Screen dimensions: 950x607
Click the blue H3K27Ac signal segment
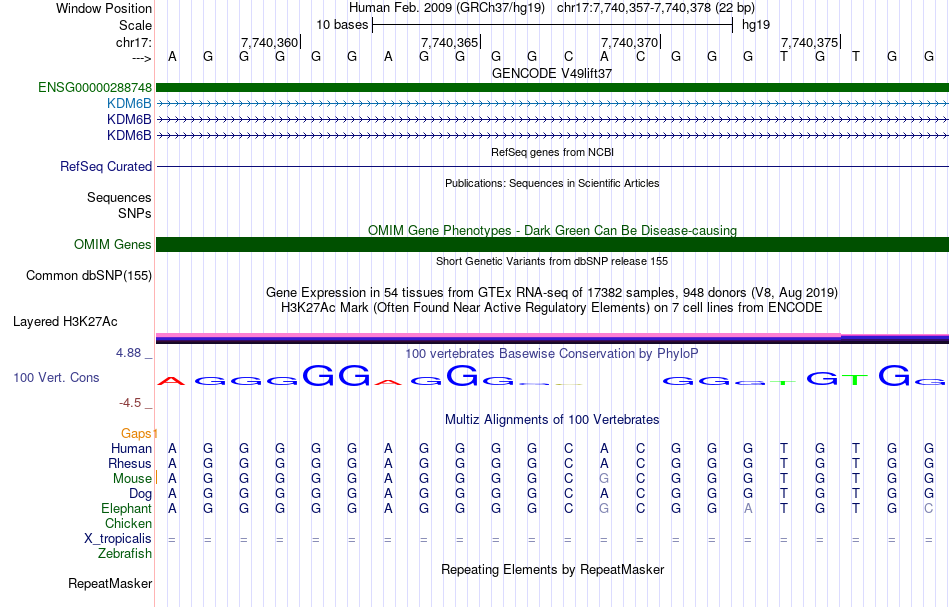pyautogui.click(x=895, y=336)
